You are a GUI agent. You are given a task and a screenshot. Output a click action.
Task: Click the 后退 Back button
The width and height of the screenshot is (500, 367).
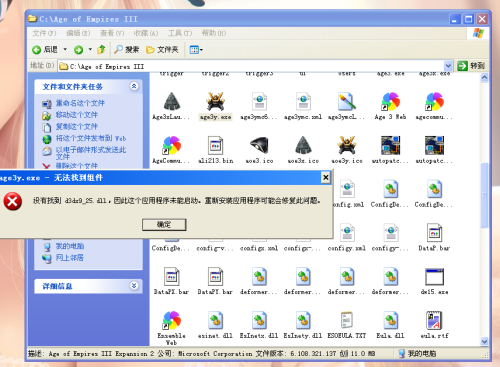pos(45,50)
